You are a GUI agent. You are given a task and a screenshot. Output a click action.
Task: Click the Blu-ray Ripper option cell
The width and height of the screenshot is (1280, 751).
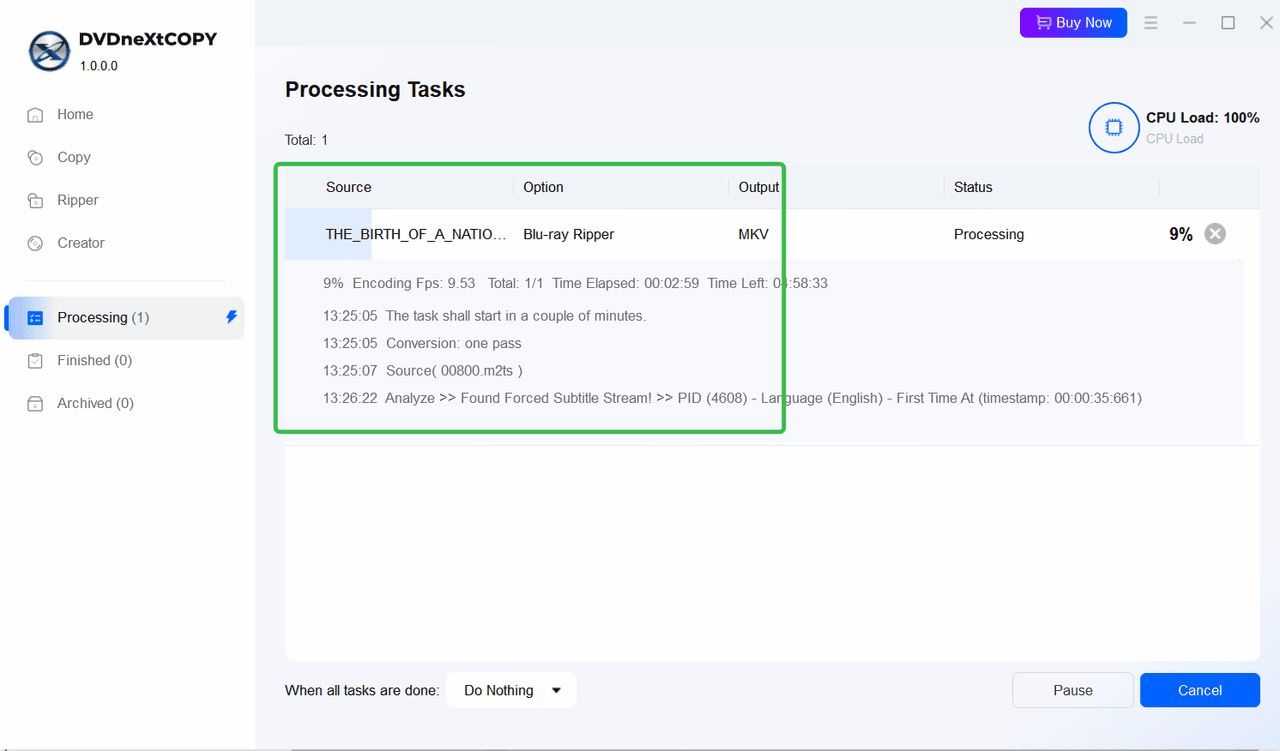[x=569, y=234]
